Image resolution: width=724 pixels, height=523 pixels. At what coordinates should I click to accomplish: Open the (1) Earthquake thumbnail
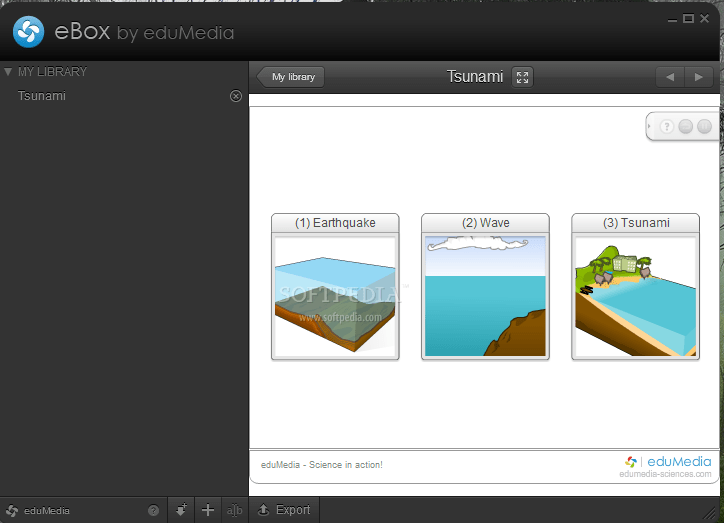(x=335, y=296)
